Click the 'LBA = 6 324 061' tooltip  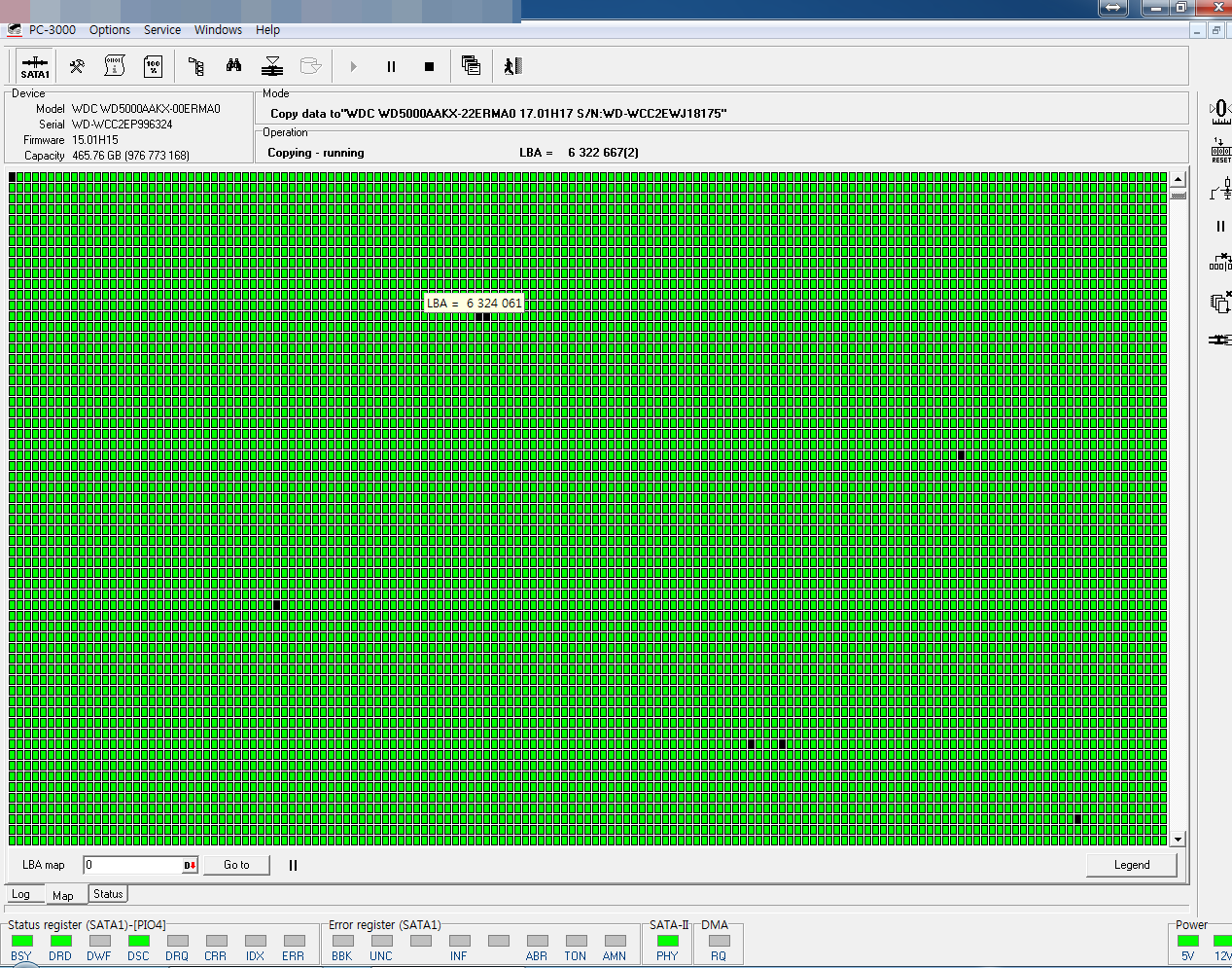pyautogui.click(x=475, y=303)
